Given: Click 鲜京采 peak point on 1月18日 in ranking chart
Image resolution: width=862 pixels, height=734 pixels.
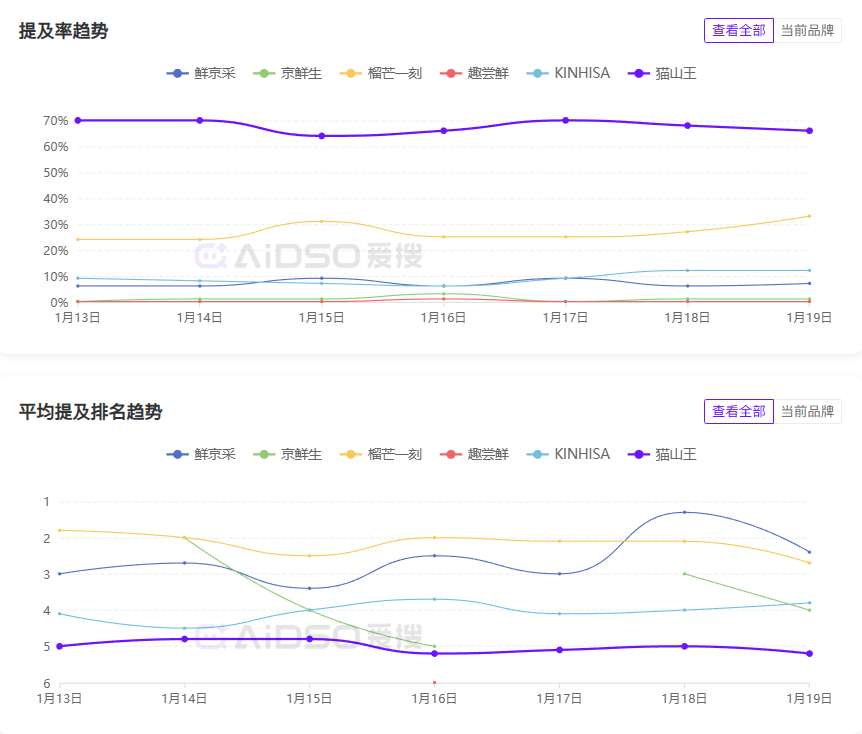Looking at the screenshot, I should [x=684, y=512].
